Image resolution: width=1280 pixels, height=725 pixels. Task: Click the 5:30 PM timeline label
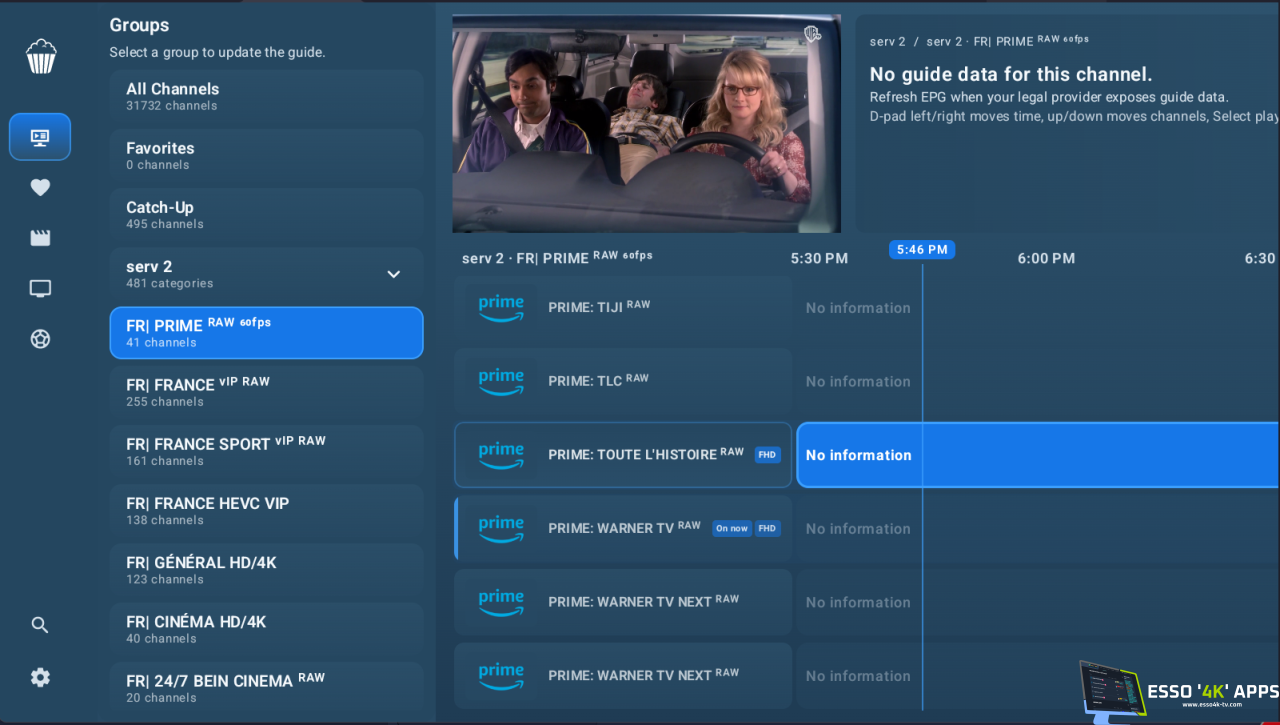coord(819,258)
